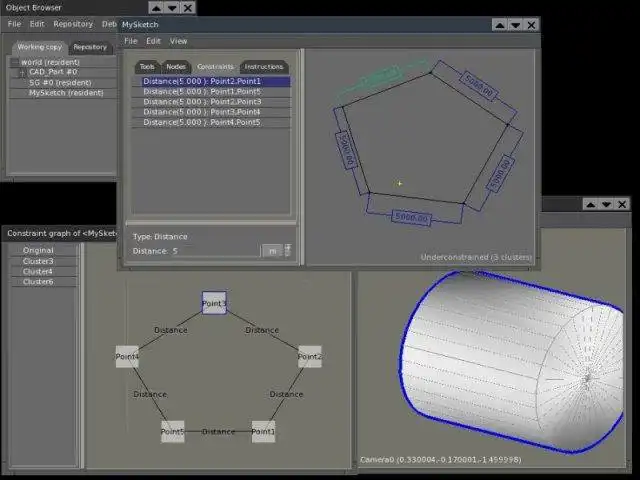Screen dimensions: 640x480
Task: Click the Point4 node in constraint graph
Action: point(127,356)
